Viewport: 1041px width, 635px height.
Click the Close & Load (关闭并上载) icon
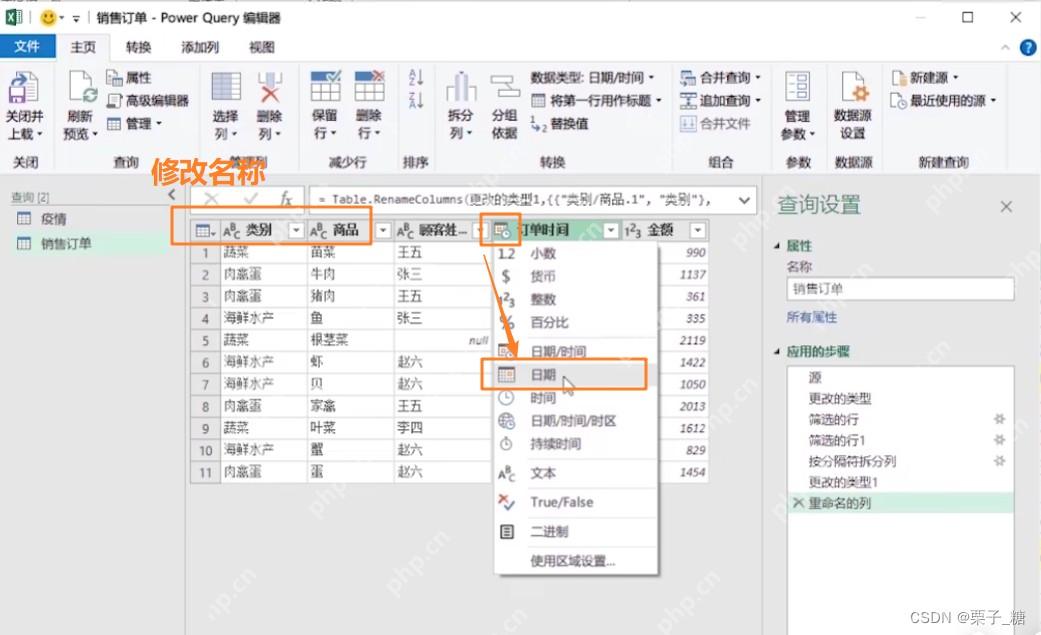[24, 88]
